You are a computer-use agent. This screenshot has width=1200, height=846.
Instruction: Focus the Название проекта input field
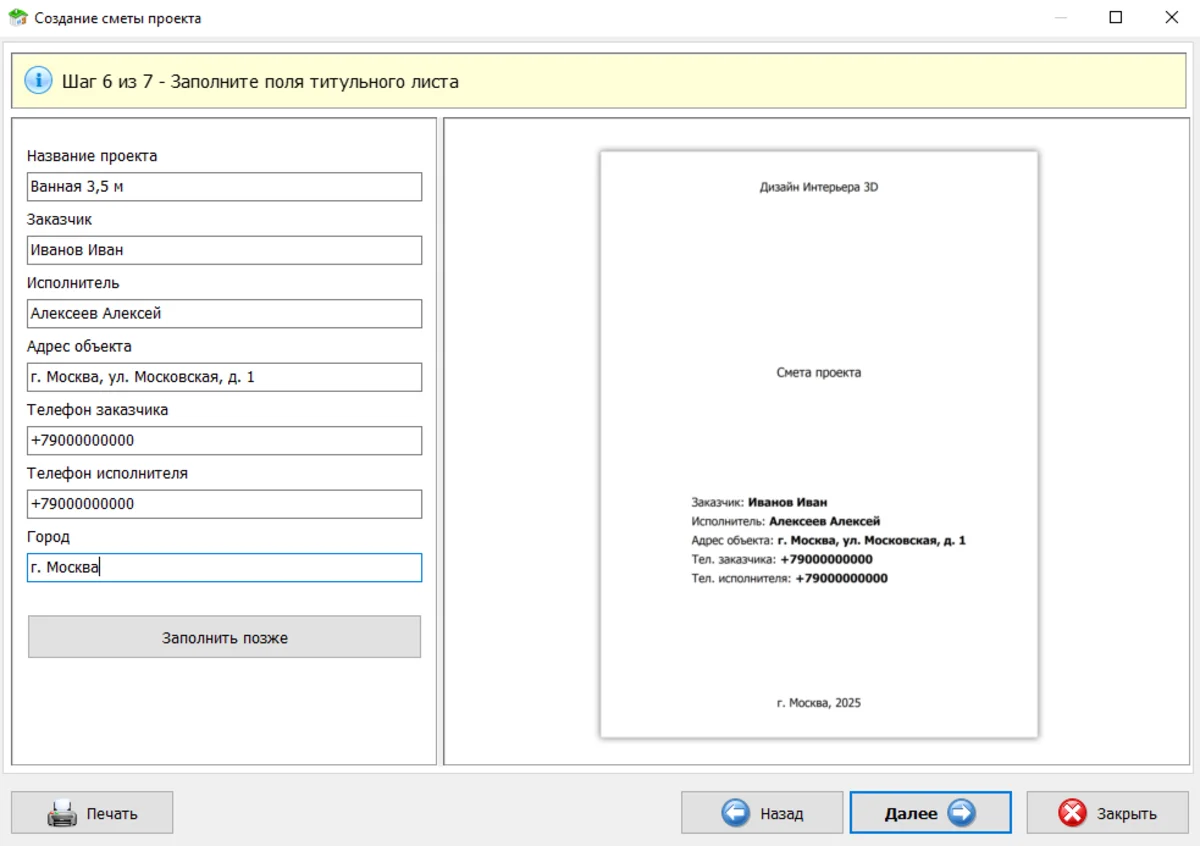[224, 187]
